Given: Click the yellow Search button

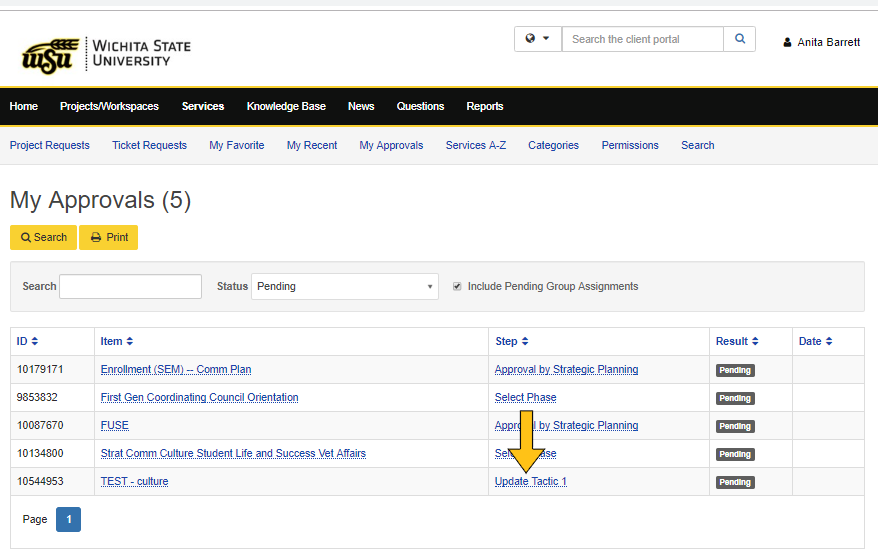Looking at the screenshot, I should pyautogui.click(x=44, y=237).
